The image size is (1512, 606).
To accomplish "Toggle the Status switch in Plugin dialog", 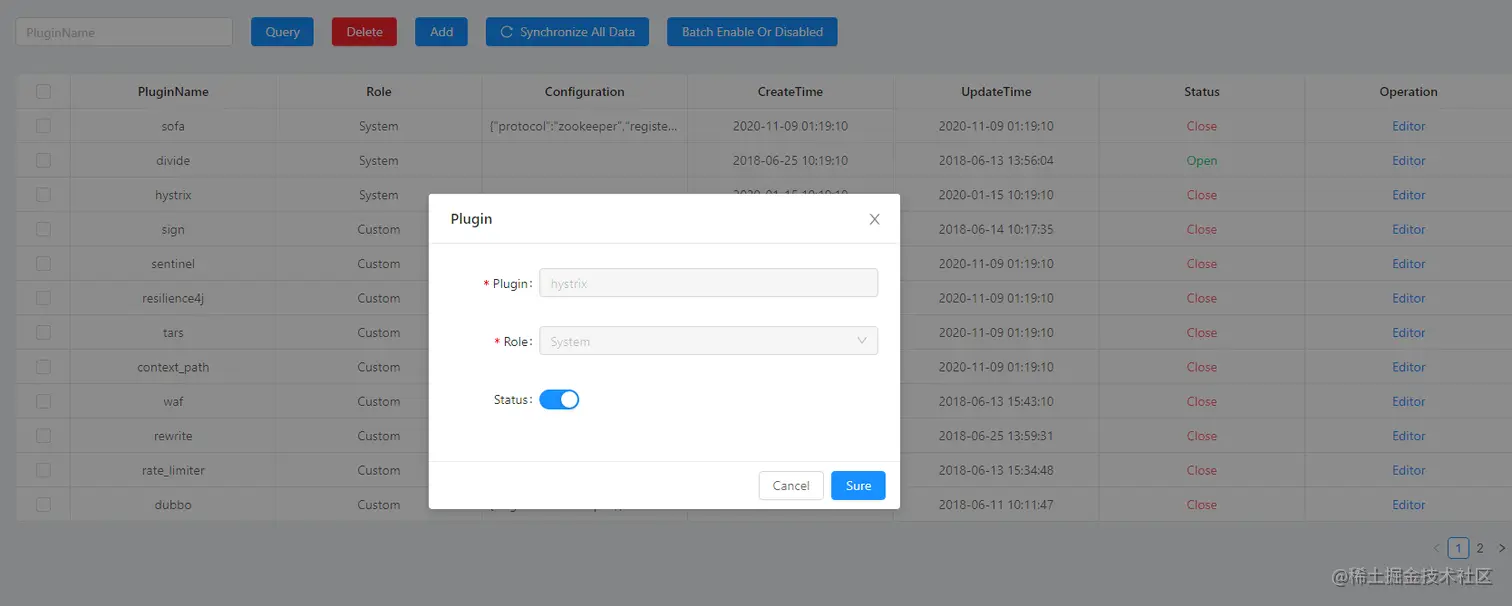I will (x=559, y=400).
